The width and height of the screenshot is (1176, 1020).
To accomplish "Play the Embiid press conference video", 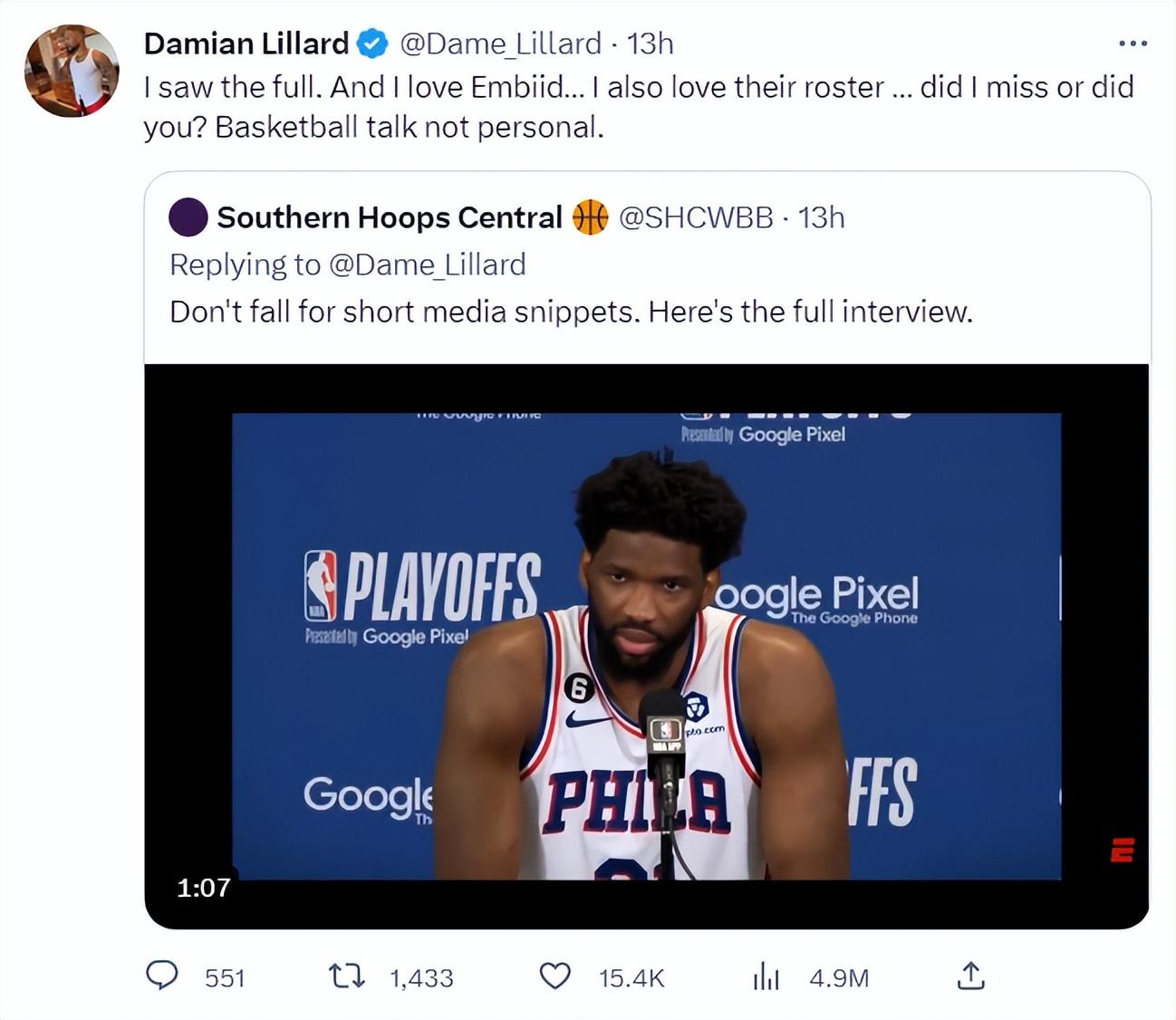I will coord(646,646).
